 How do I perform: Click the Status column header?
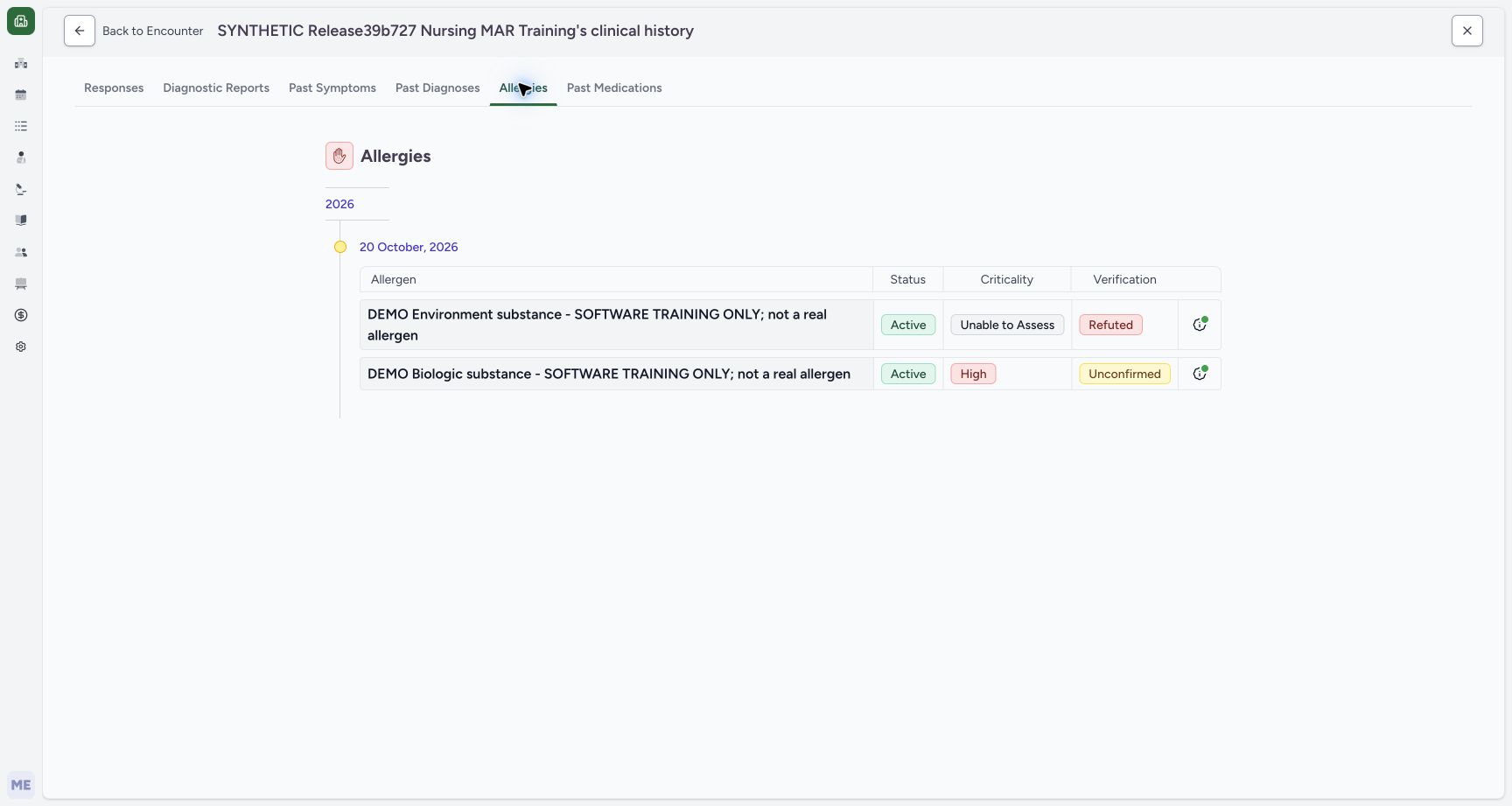(x=907, y=279)
